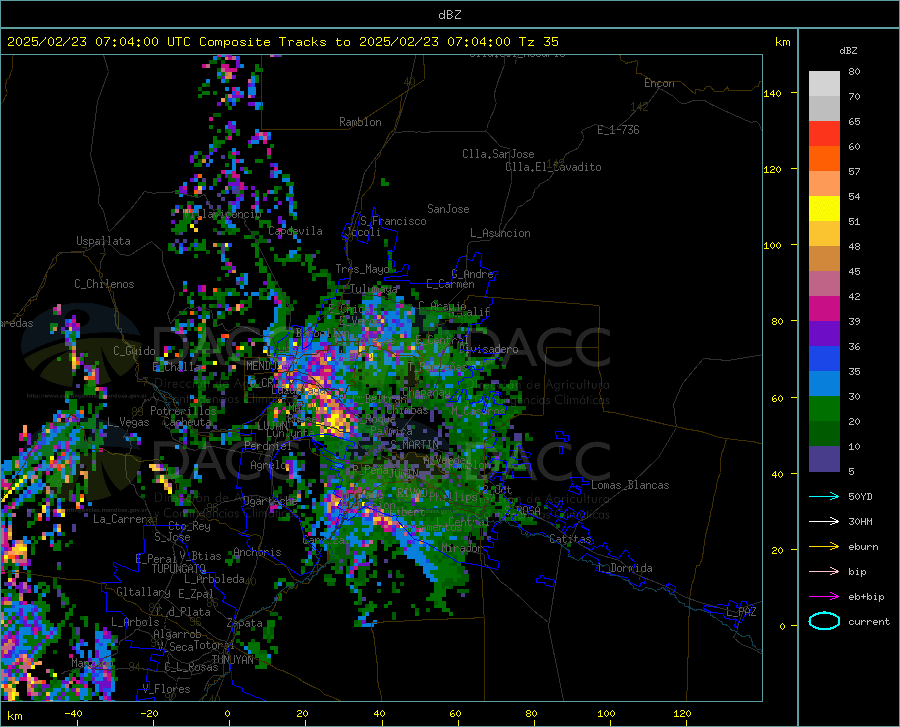The image size is (900, 727).
Task: Click the 'Mirador' place name
Action: [461, 548]
